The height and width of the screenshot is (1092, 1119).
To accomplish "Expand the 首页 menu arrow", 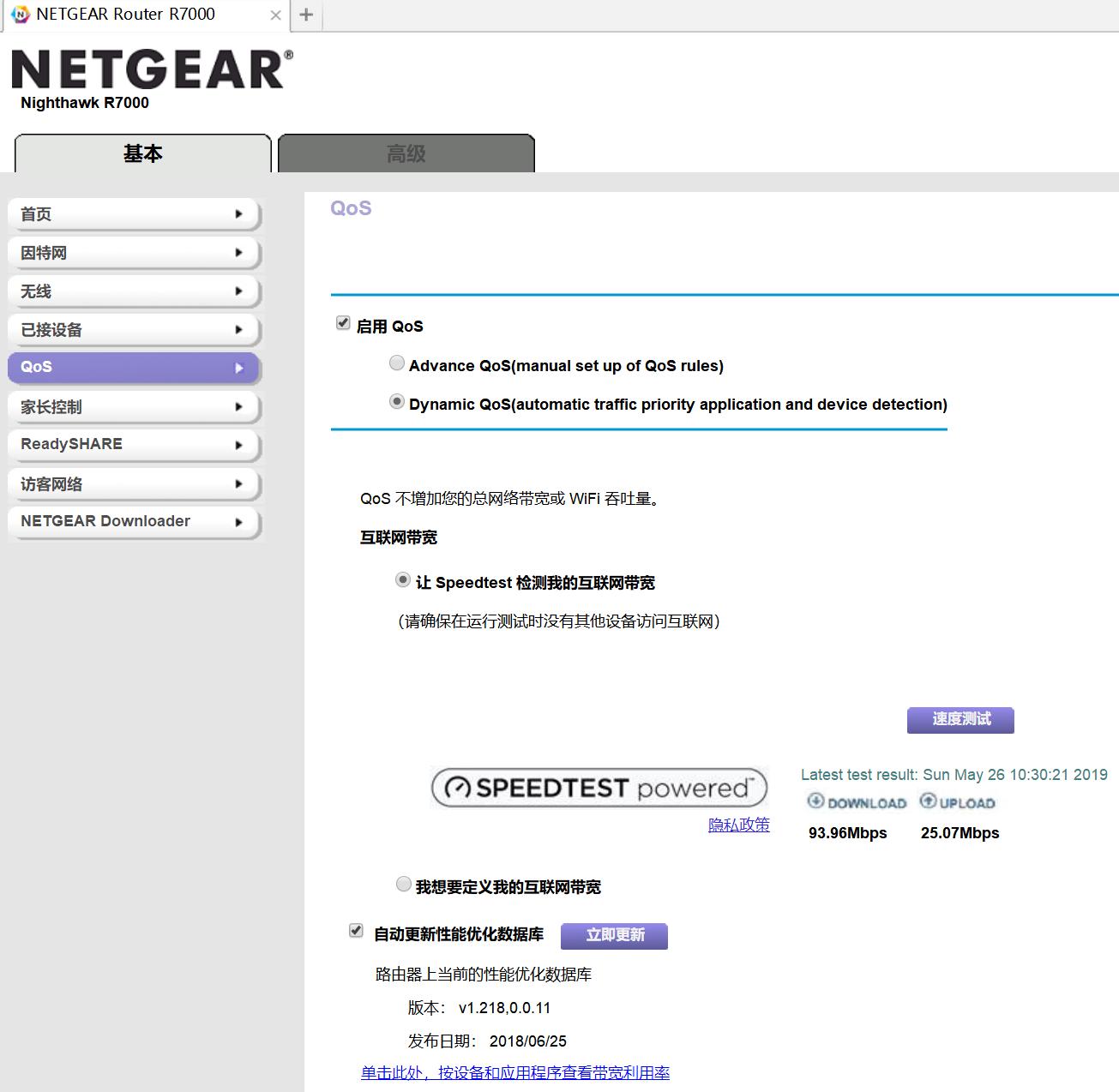I will point(239,214).
